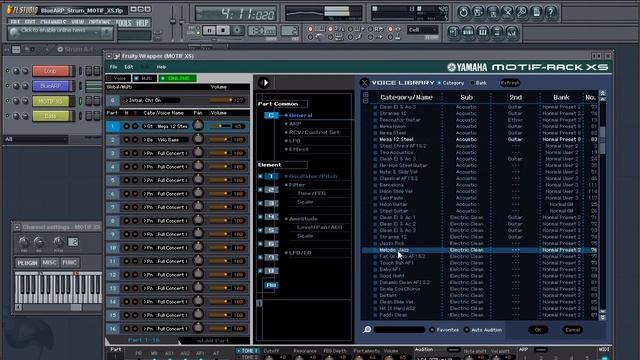The height and width of the screenshot is (360, 640).
Task: Open Part 1 voice selector Mega 12 Stee
Action: 165,127
